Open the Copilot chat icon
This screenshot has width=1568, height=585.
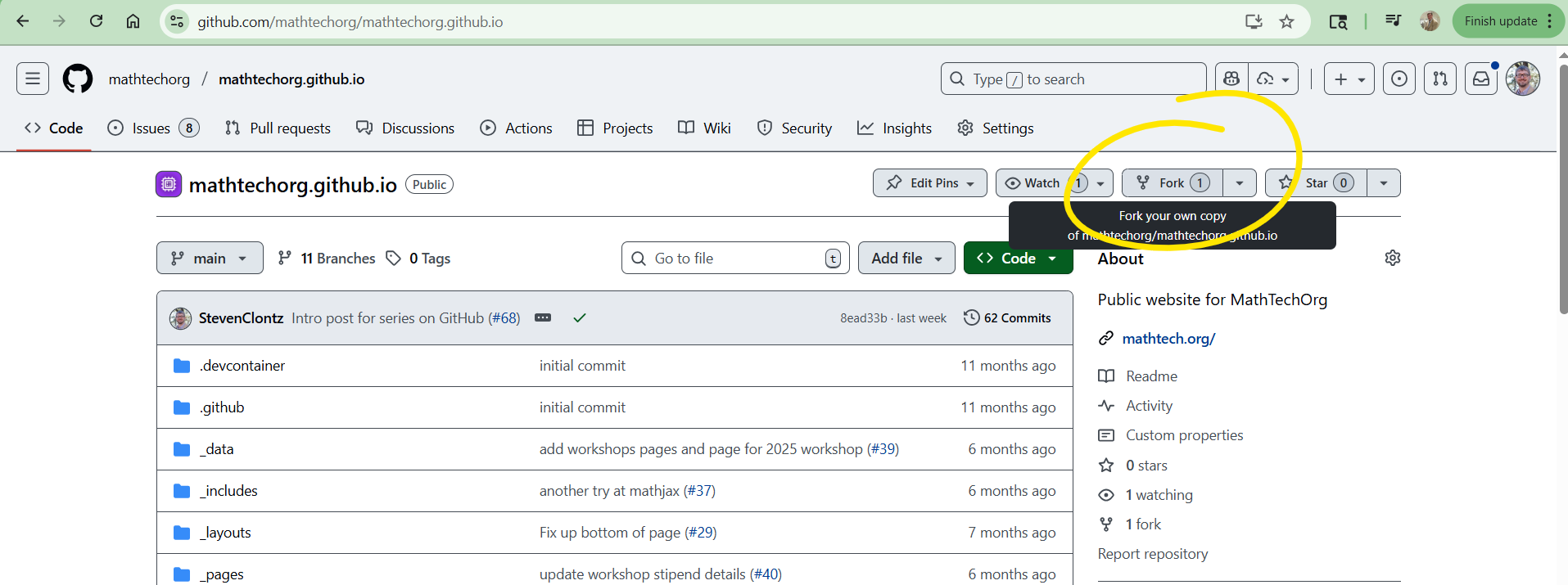[x=1231, y=79]
